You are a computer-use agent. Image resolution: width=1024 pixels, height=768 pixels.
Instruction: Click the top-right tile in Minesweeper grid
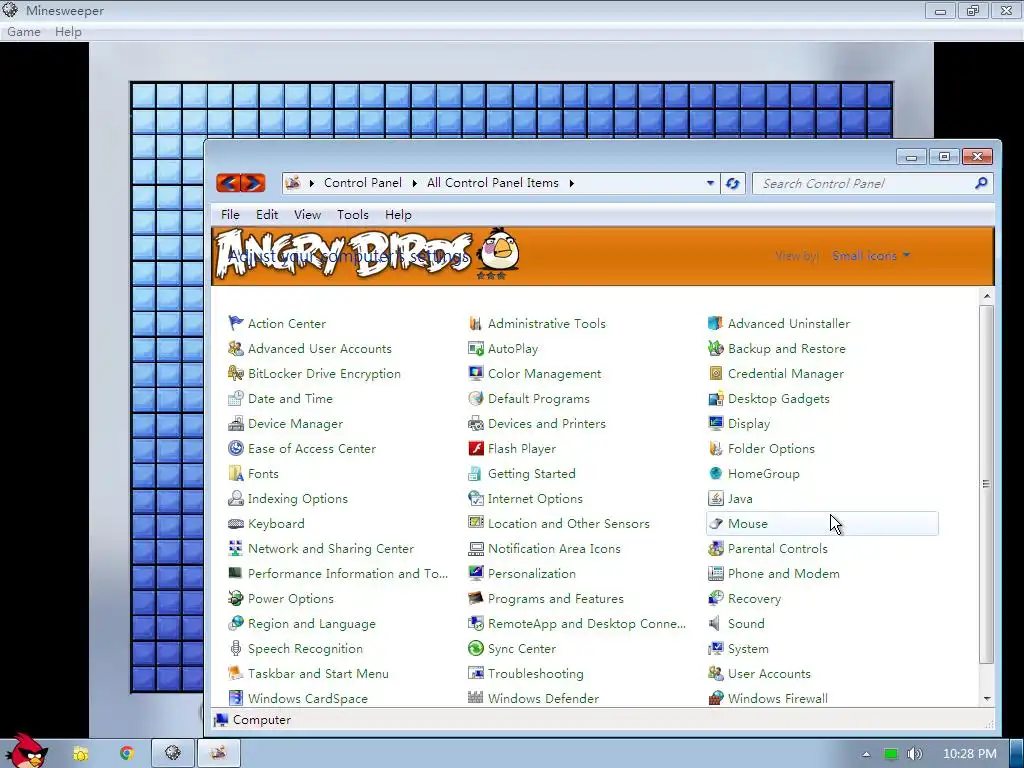coord(879,95)
